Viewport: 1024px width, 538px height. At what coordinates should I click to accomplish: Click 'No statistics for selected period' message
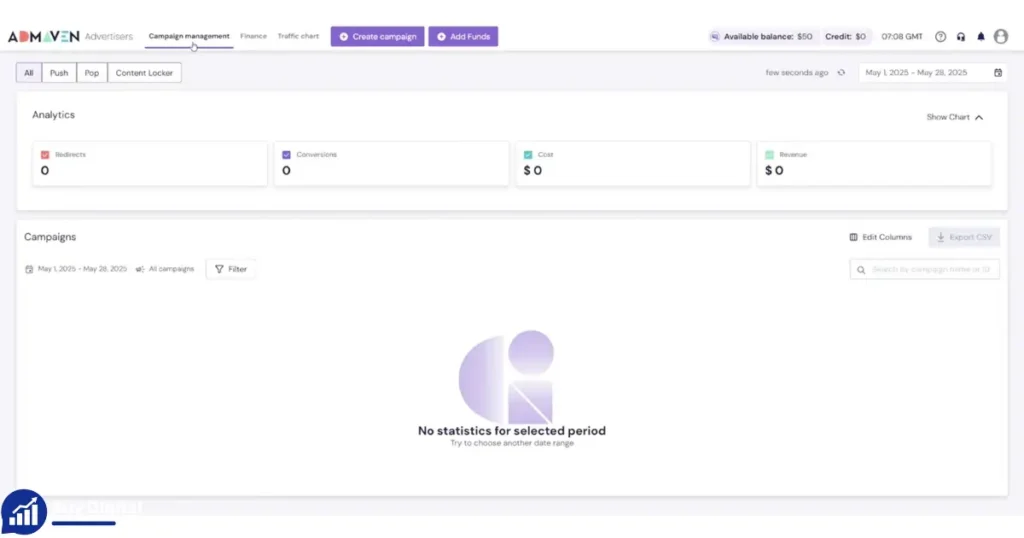click(512, 431)
